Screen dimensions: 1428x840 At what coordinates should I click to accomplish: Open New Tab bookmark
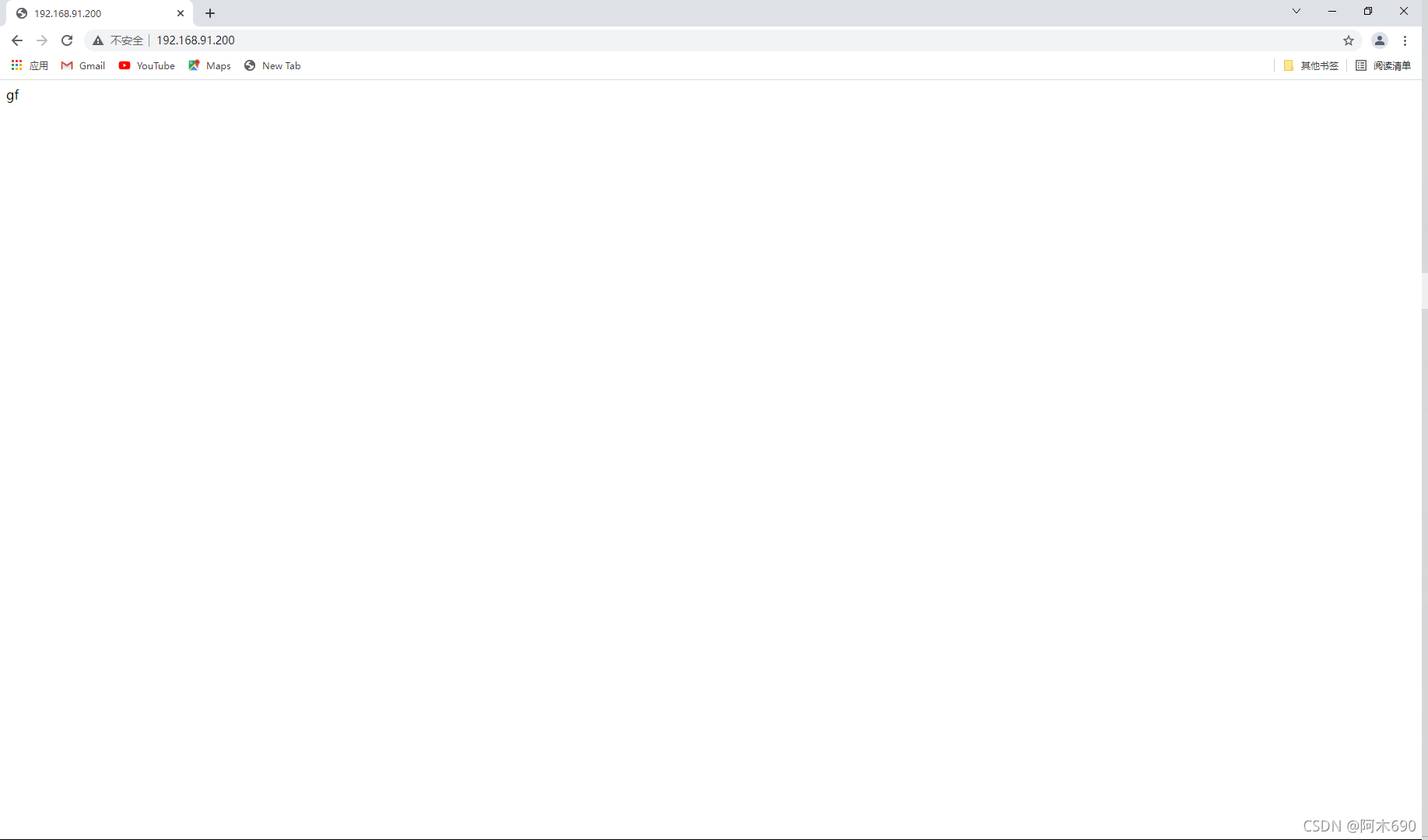(x=272, y=65)
